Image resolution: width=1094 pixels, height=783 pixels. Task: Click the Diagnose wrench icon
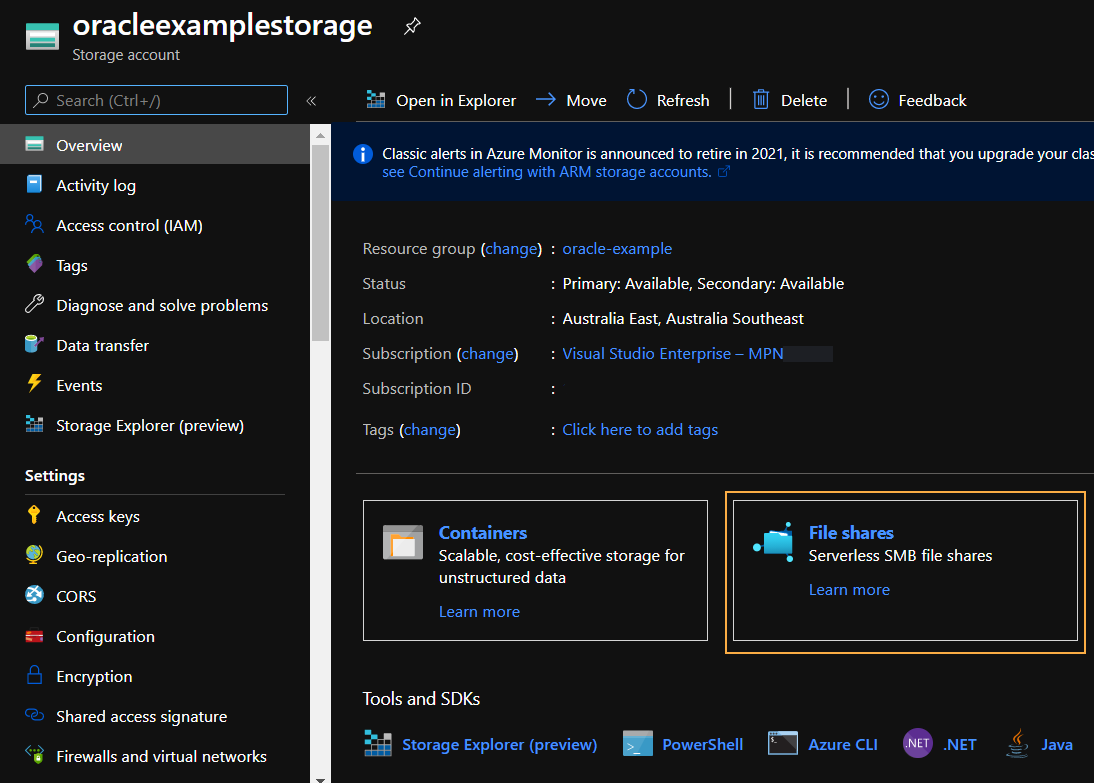pyautogui.click(x=34, y=304)
